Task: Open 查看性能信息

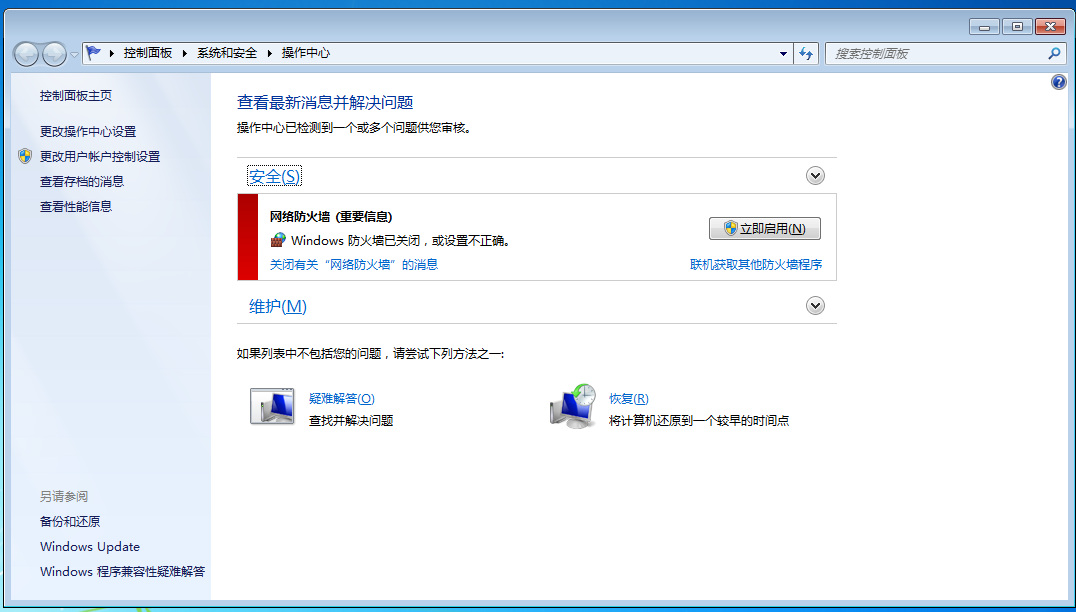Action: coord(75,206)
